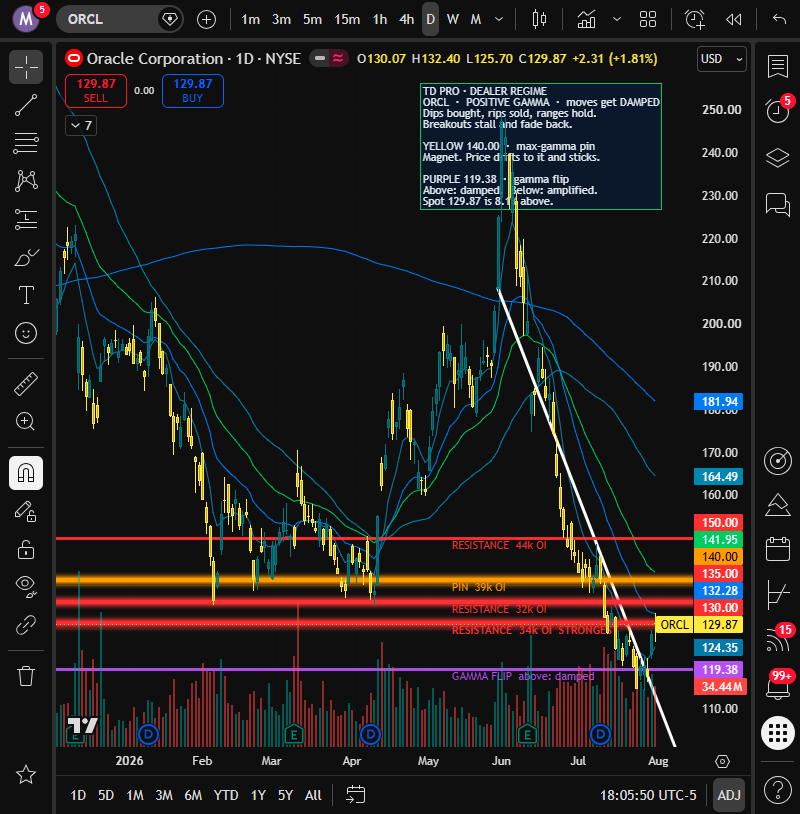Open chart settings gear by time axis
800x814 pixels.
click(722, 761)
